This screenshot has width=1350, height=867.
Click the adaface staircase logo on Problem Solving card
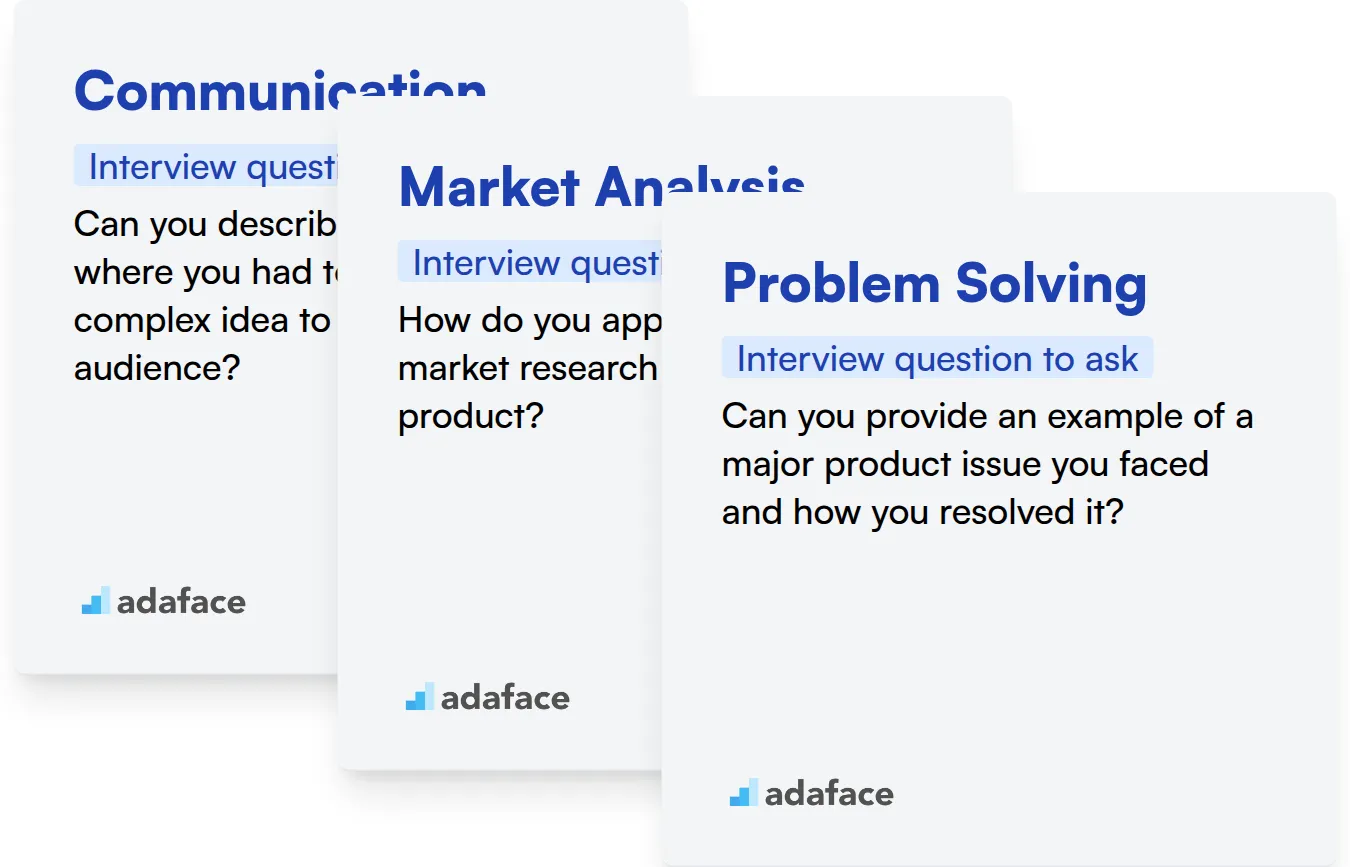[744, 793]
